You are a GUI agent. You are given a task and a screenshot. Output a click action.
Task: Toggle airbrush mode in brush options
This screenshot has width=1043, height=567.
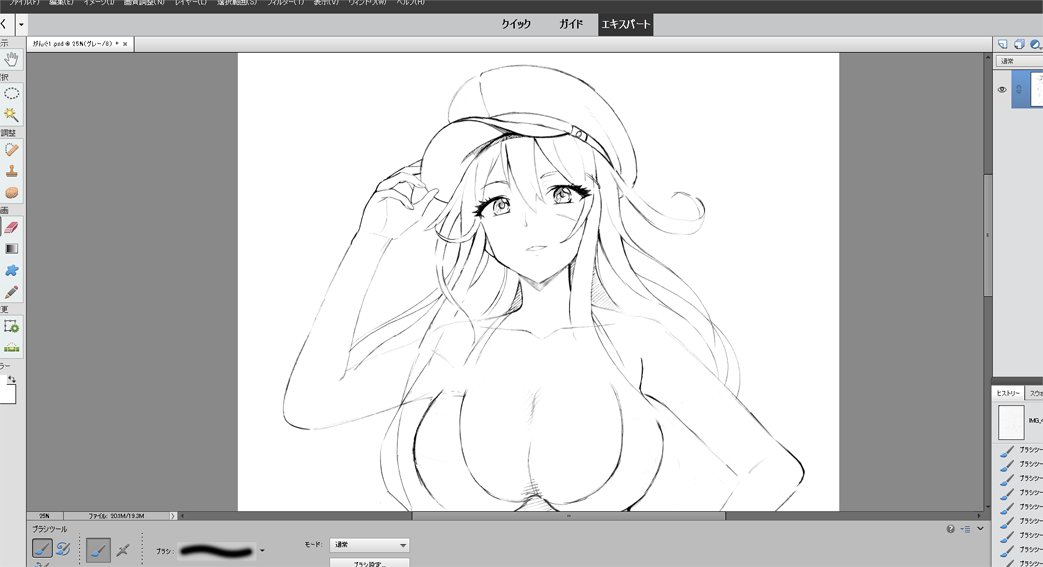click(x=123, y=550)
